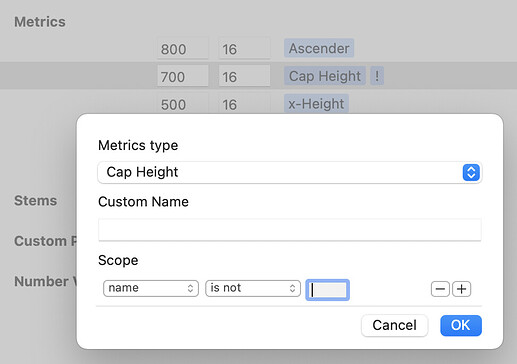Click the Ascender value field 800

(183, 49)
